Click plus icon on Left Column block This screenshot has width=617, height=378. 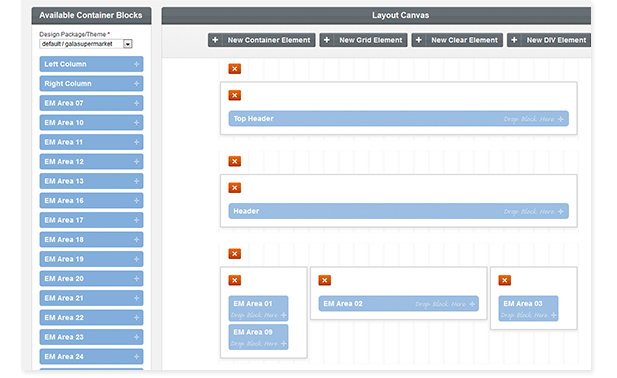(136, 64)
